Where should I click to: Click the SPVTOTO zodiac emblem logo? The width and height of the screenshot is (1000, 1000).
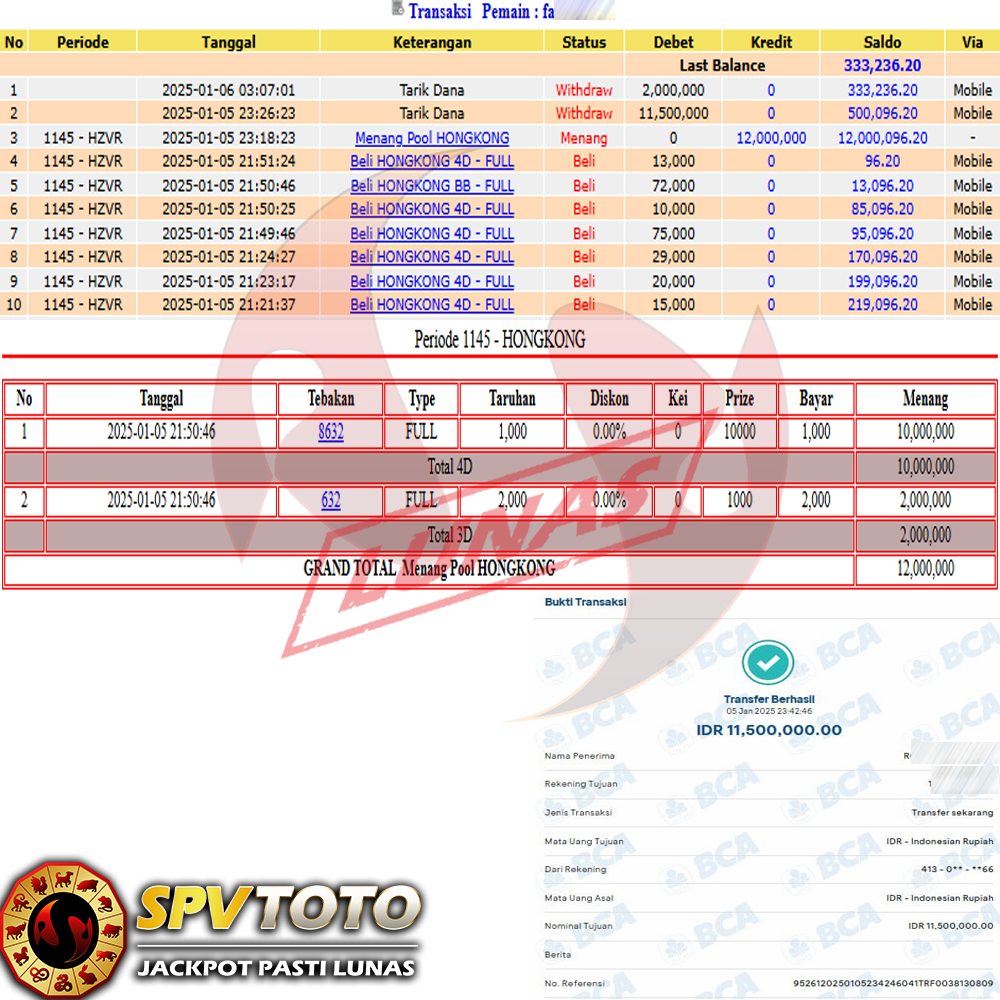point(62,929)
